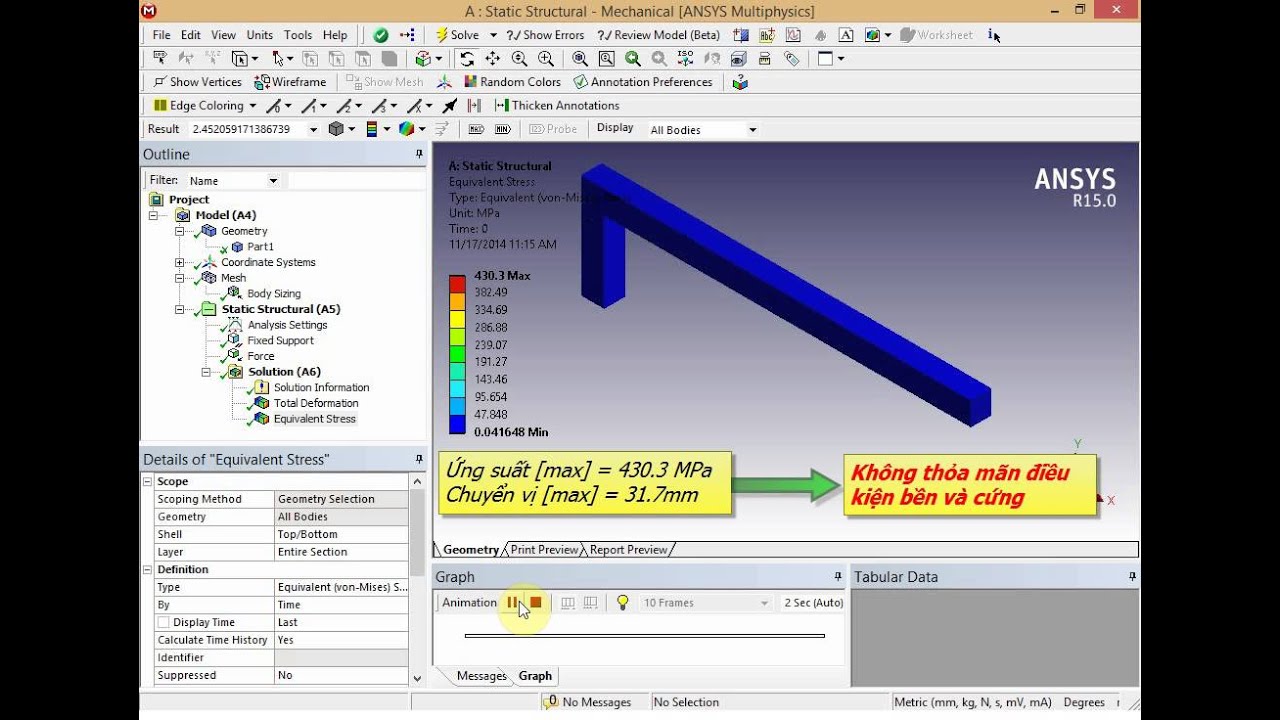Switch to the Report Preview tab
The image size is (1280, 720).
(628, 549)
